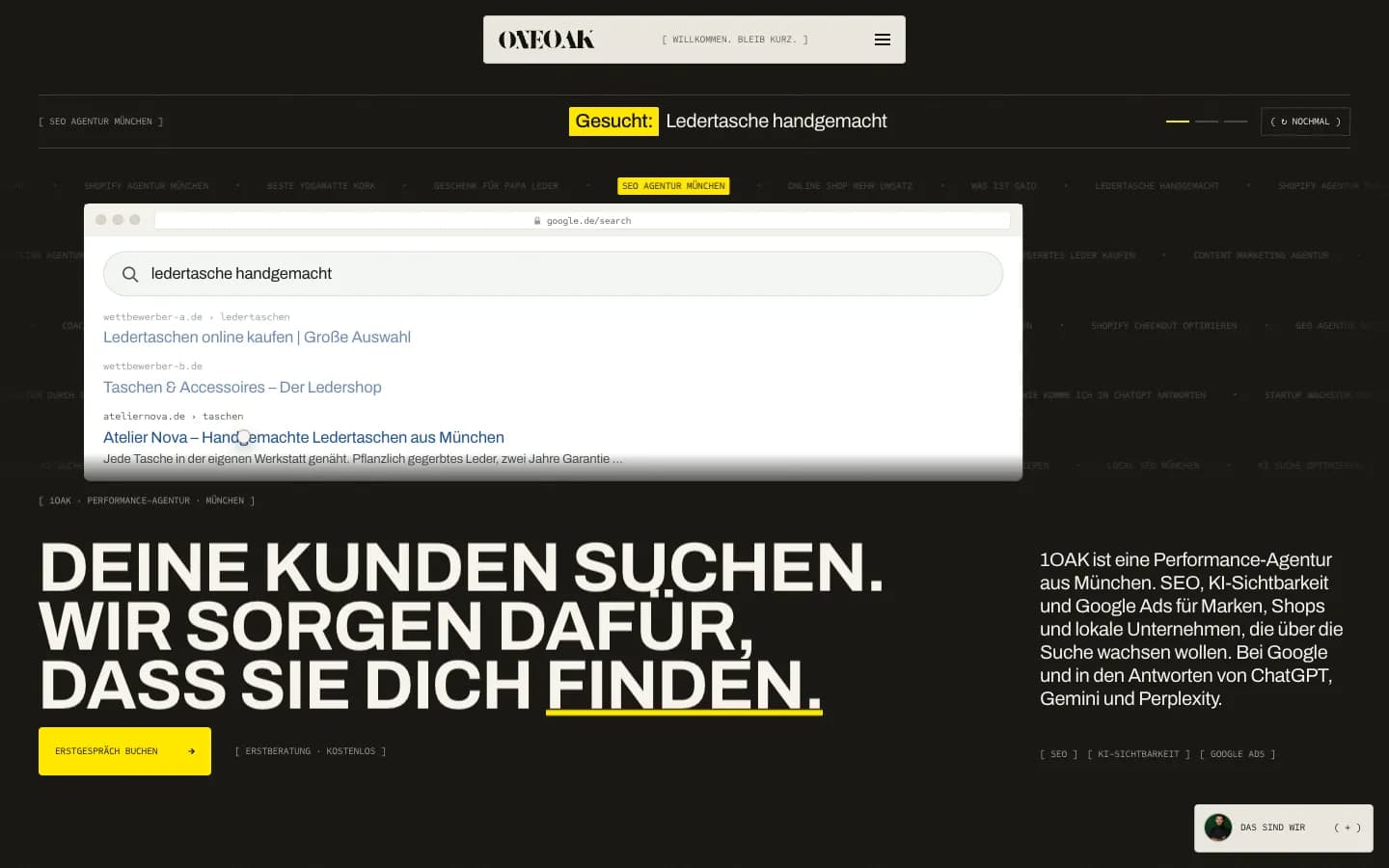Viewport: 1389px width, 868px height.
Task: Click the arrow icon in Erstgespräch button
Action: (x=191, y=751)
